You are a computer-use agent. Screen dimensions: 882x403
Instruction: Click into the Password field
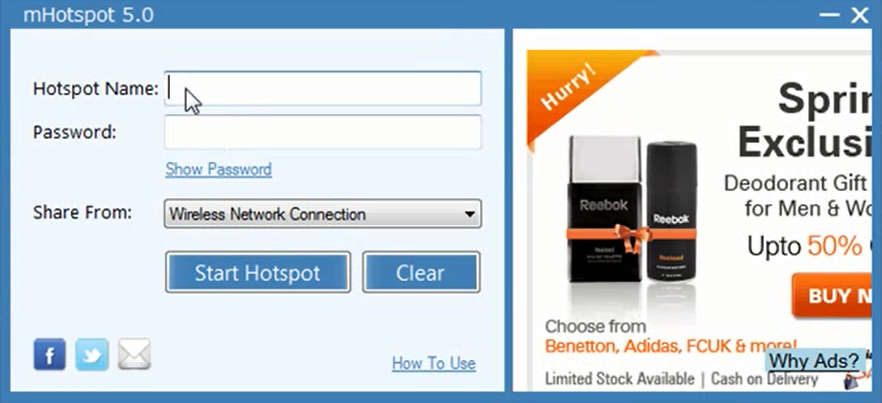coord(323,132)
